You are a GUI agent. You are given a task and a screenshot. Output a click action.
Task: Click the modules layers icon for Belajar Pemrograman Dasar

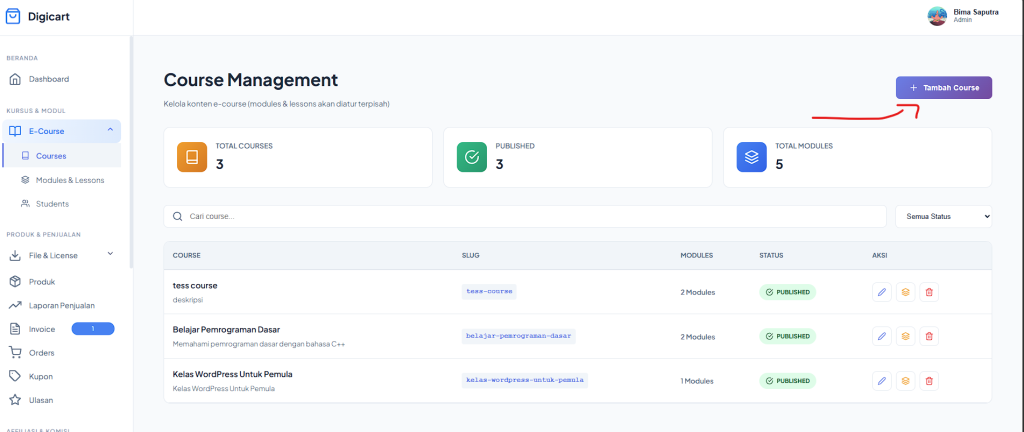(905, 336)
